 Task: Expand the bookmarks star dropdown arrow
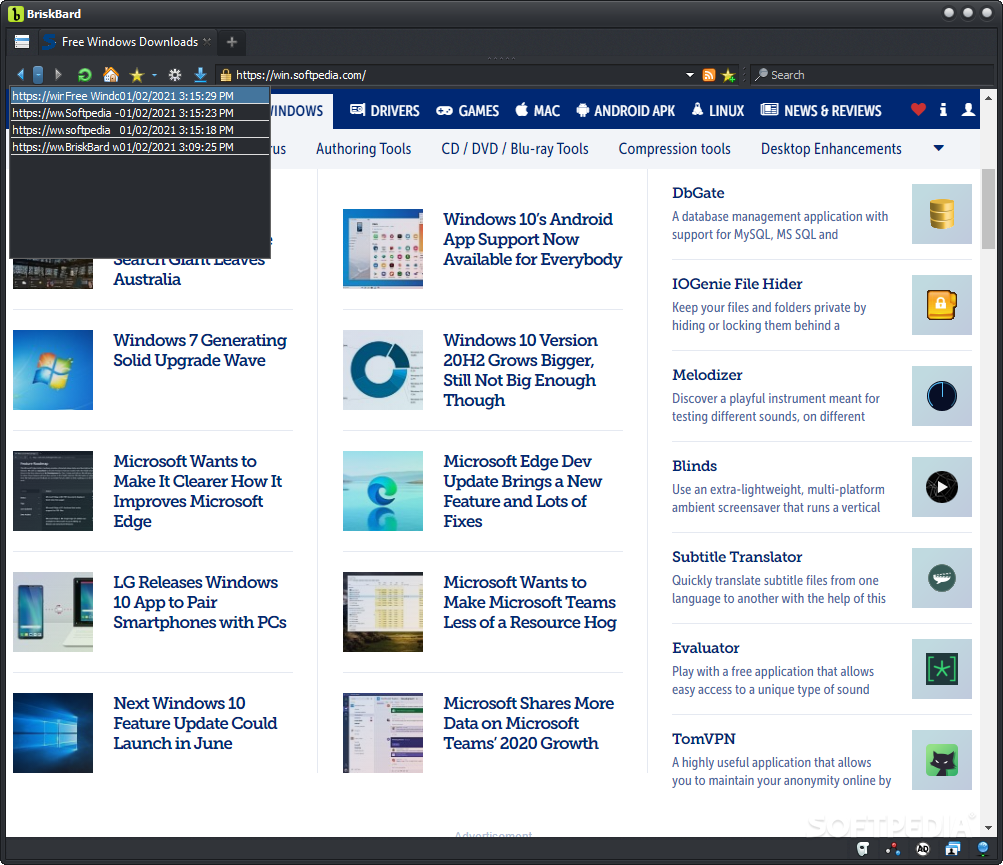[154, 75]
